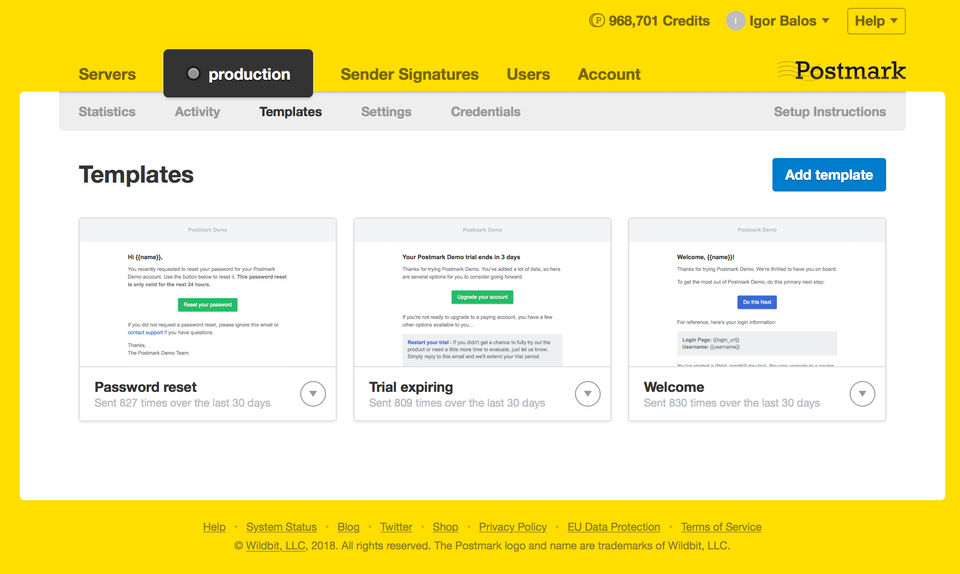Open the System Status footer link

pos(282,527)
